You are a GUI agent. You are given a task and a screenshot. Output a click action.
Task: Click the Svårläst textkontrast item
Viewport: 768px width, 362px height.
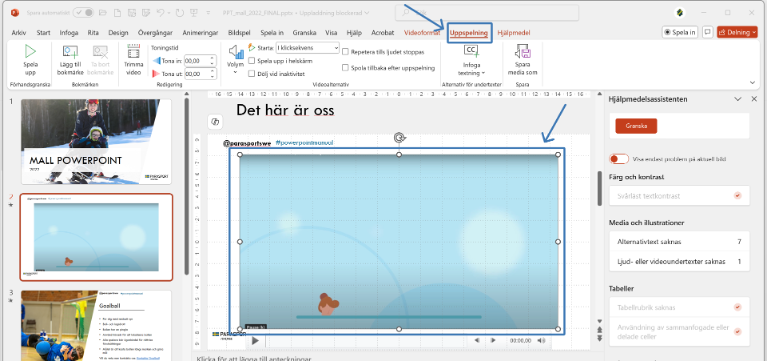[x=679, y=195]
